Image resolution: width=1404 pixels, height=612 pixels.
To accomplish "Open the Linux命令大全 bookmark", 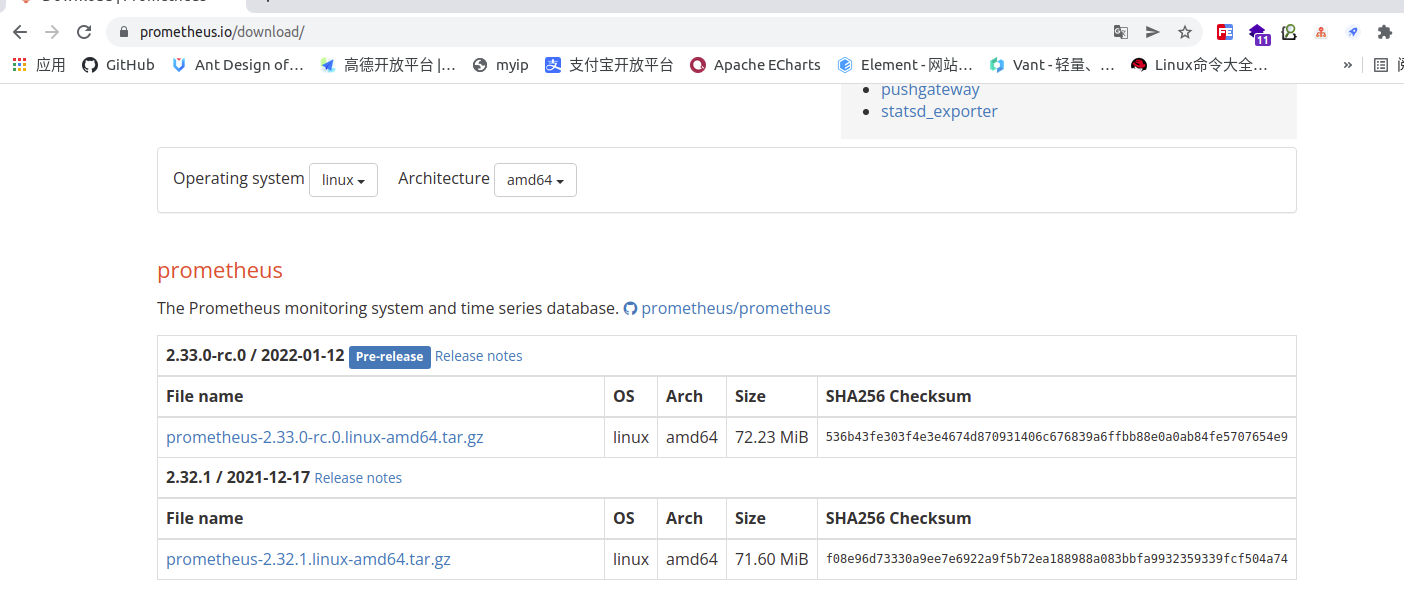I will [1199, 65].
